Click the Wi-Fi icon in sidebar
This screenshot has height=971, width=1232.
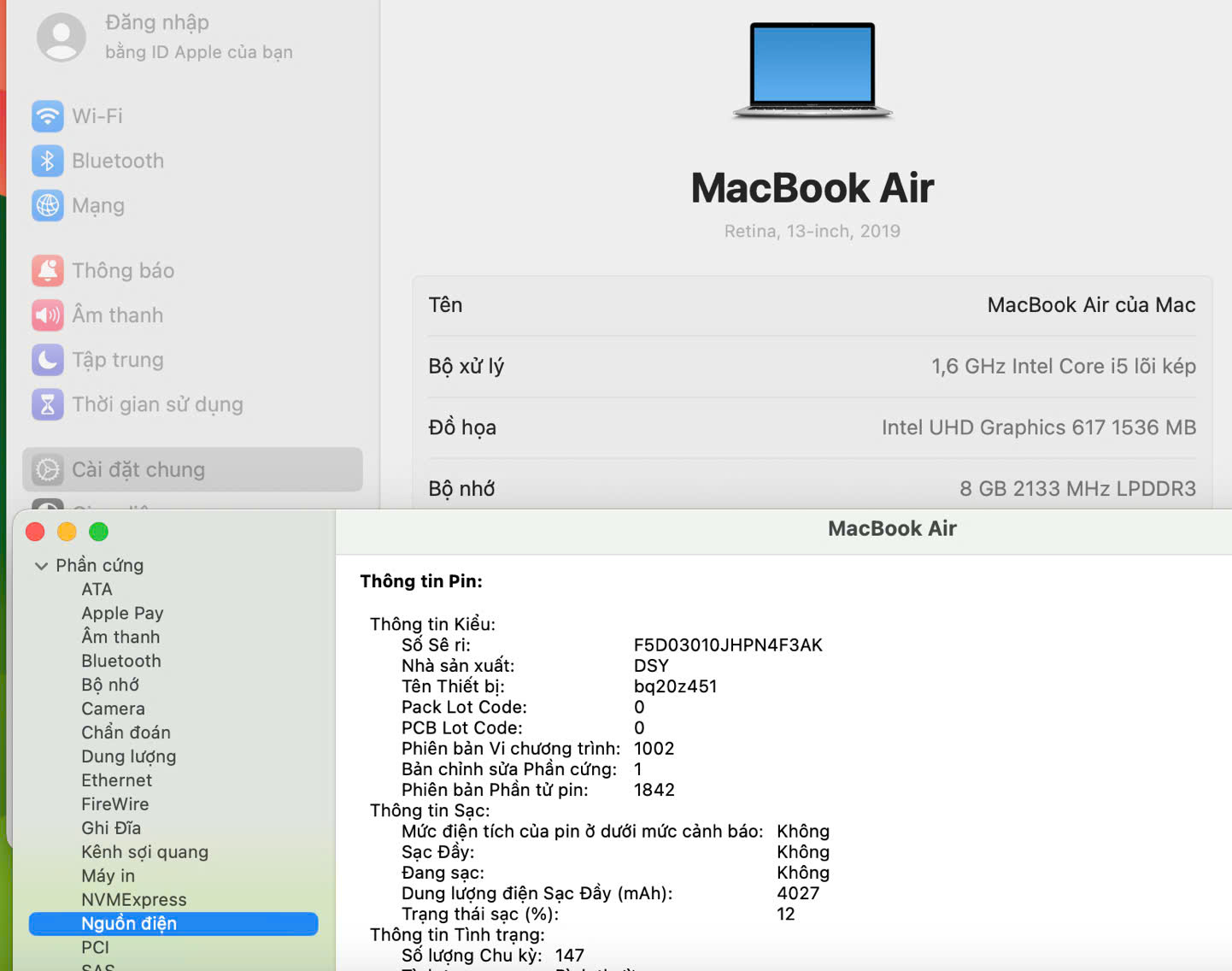[x=48, y=116]
